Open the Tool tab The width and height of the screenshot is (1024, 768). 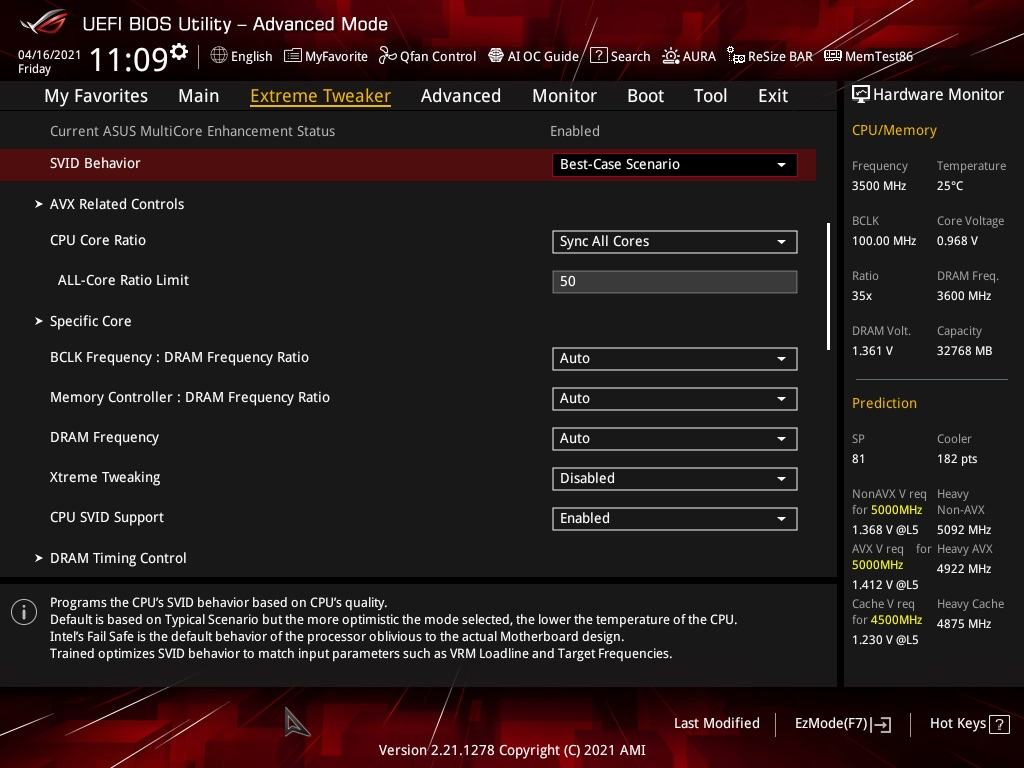coord(711,96)
